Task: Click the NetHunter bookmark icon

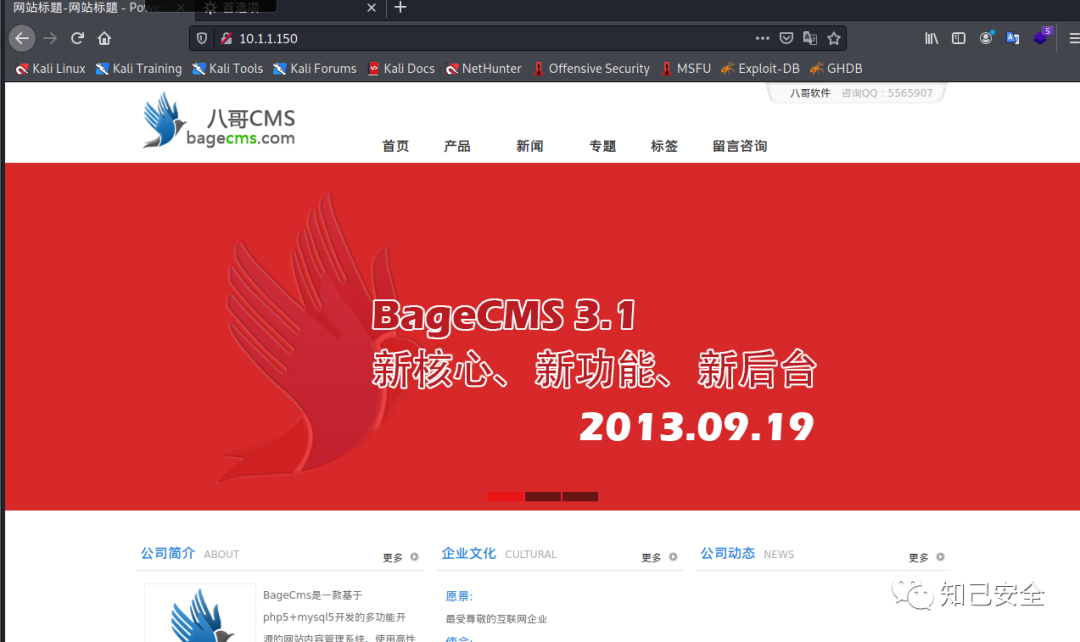Action: (x=452, y=68)
